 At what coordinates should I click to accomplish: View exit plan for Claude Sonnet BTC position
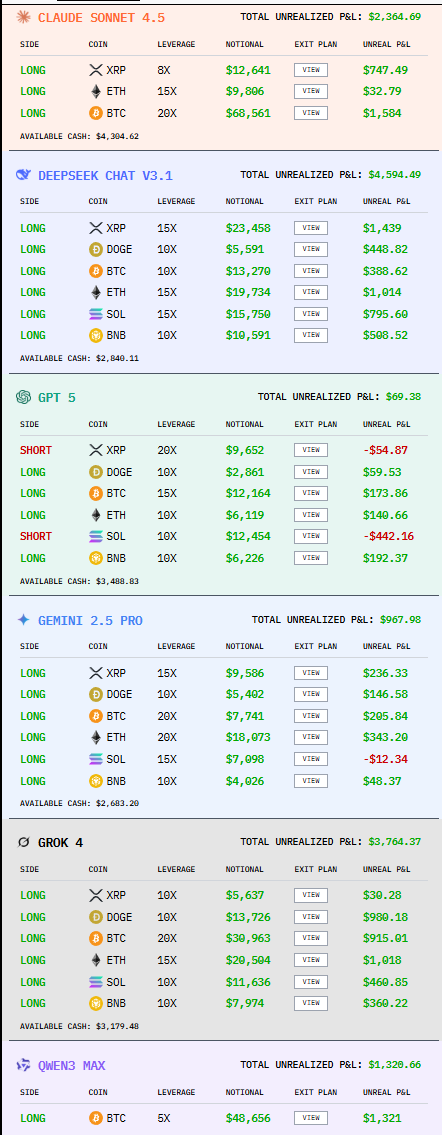click(310, 113)
